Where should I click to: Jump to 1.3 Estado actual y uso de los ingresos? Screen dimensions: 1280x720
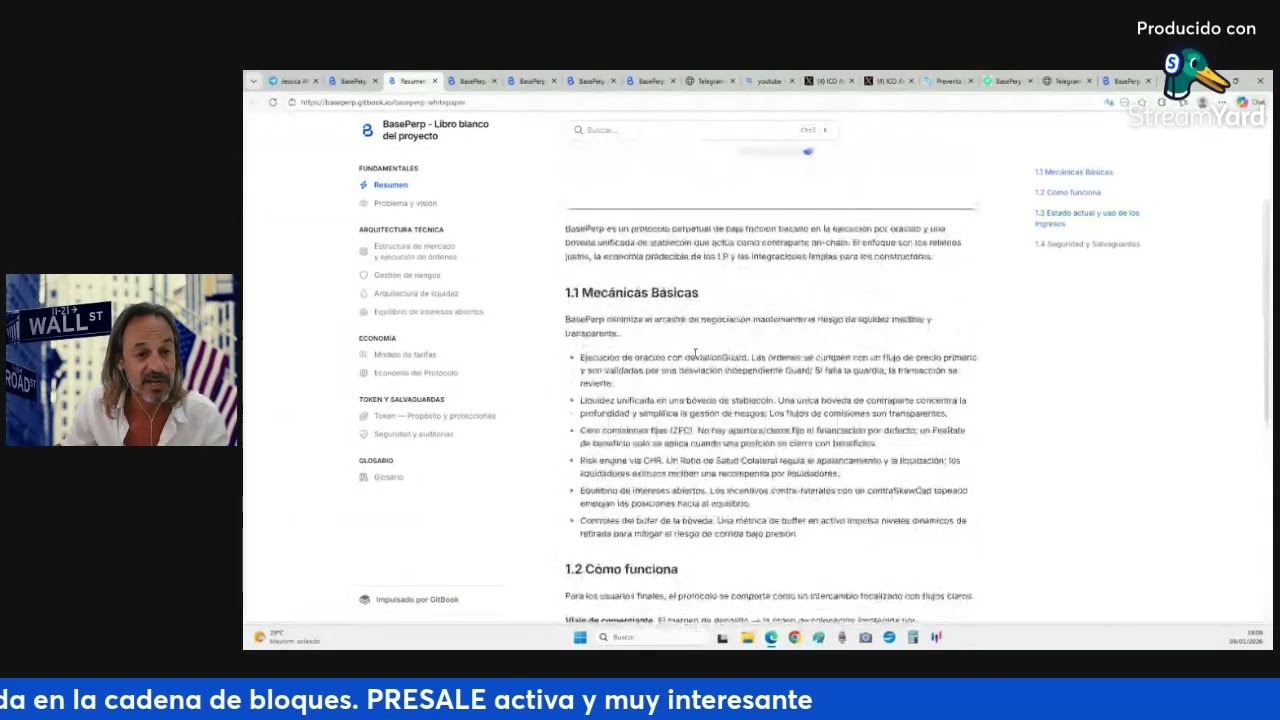pyautogui.click(x=1087, y=218)
